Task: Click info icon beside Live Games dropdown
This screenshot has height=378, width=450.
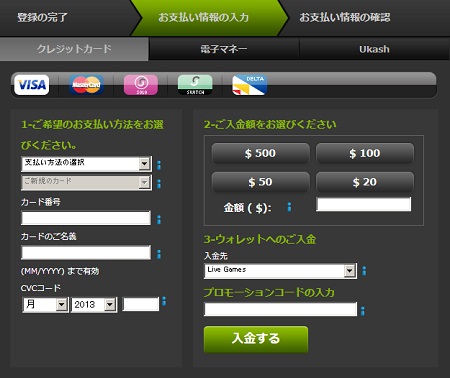Action: [x=364, y=271]
